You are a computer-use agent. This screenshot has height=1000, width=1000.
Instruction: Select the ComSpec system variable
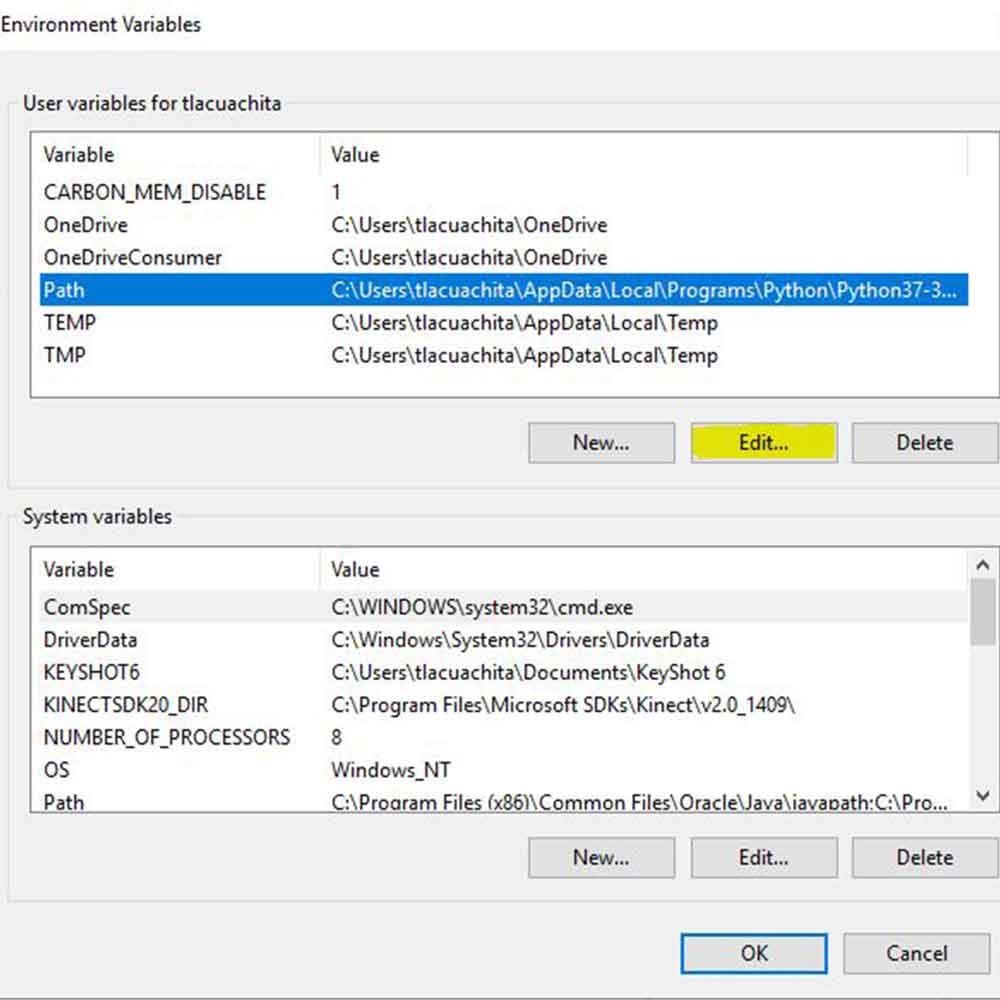[87, 607]
